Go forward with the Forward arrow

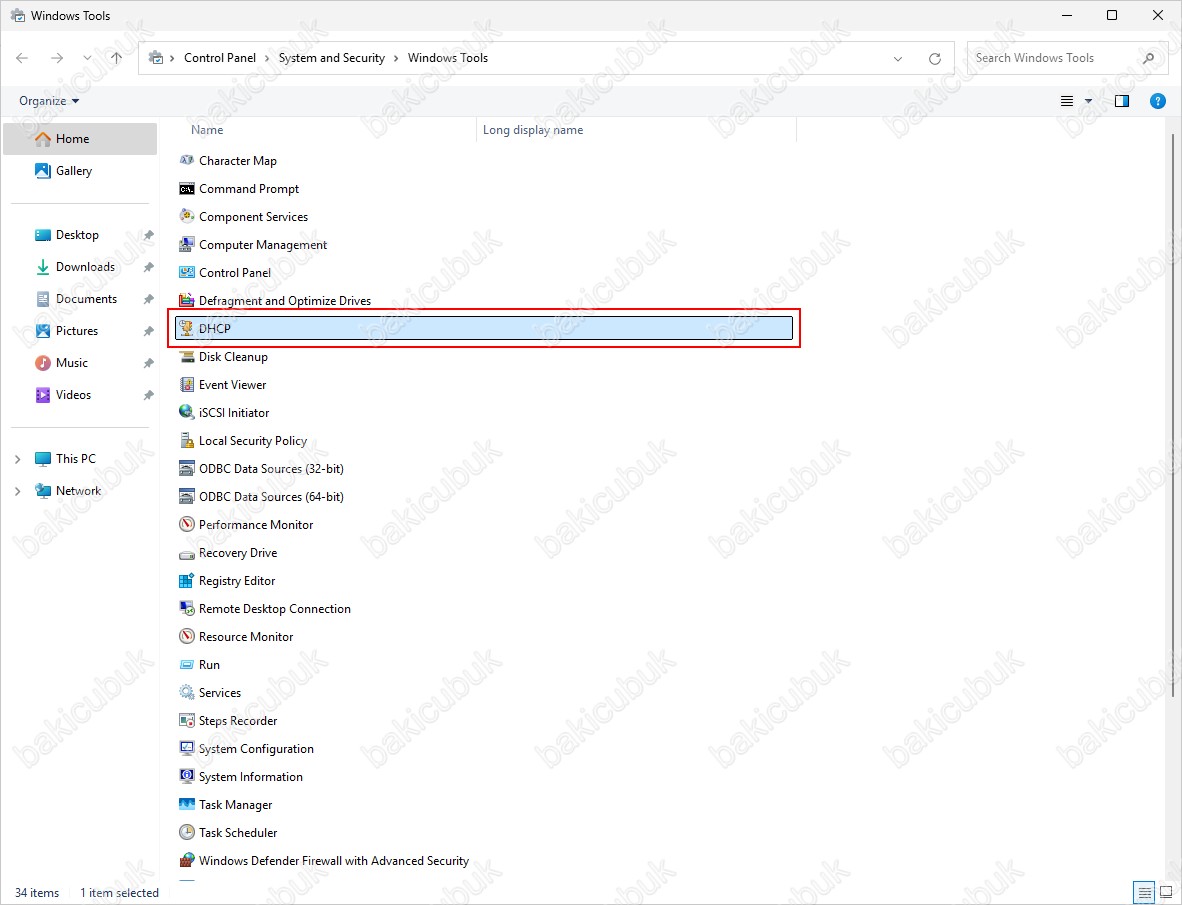[57, 58]
